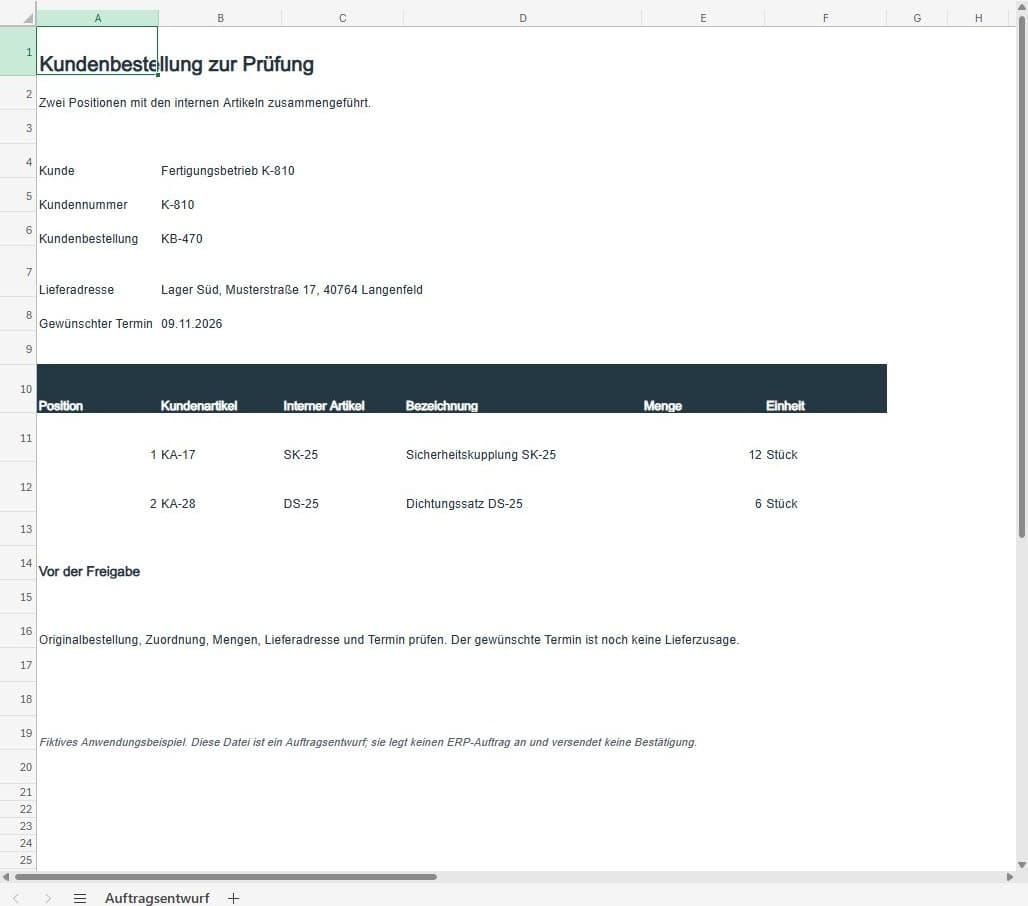Click cell 'KA-17'
Image resolution: width=1028 pixels, height=906 pixels.
(178, 455)
